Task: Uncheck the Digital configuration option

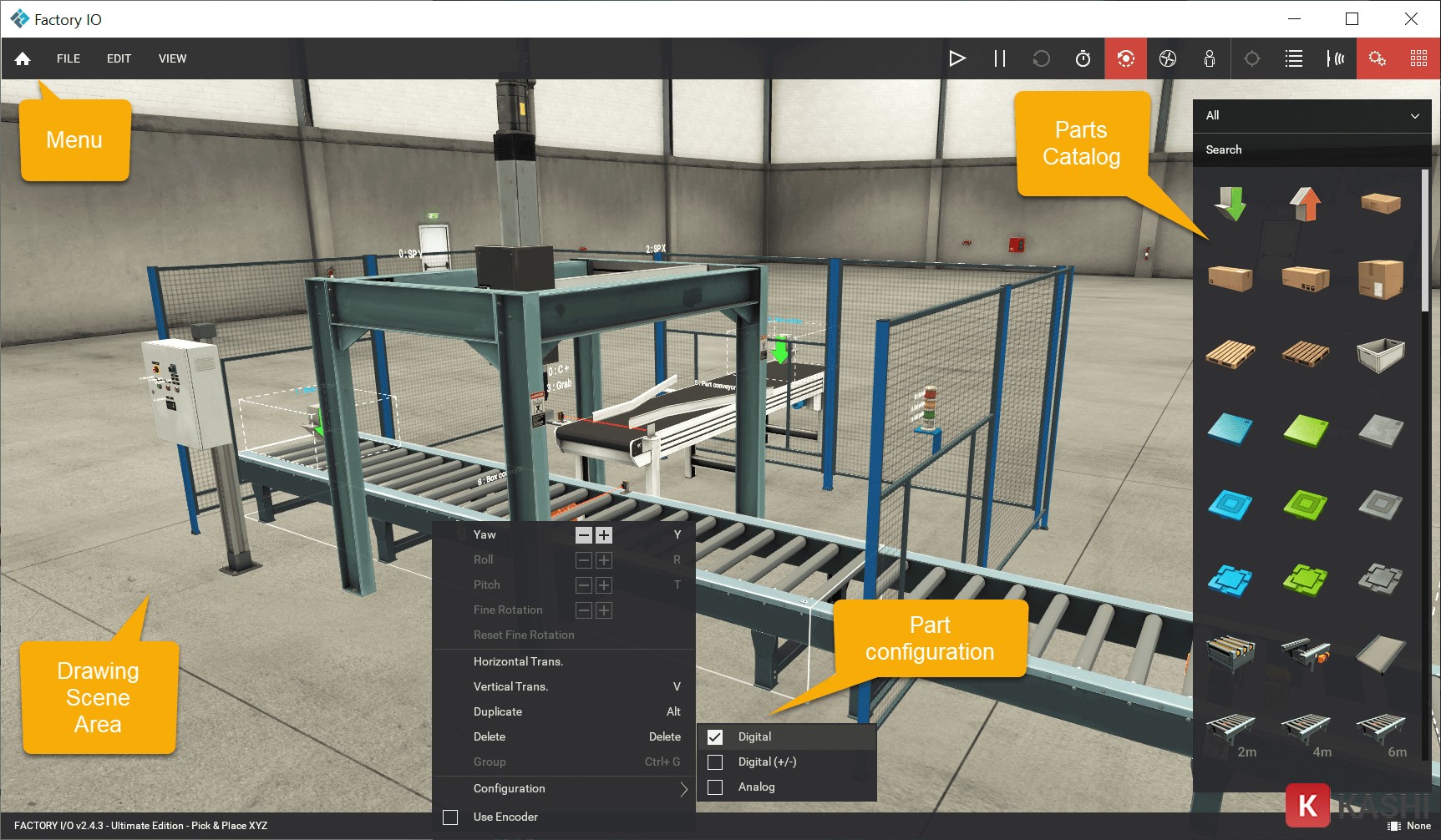Action: click(x=715, y=737)
